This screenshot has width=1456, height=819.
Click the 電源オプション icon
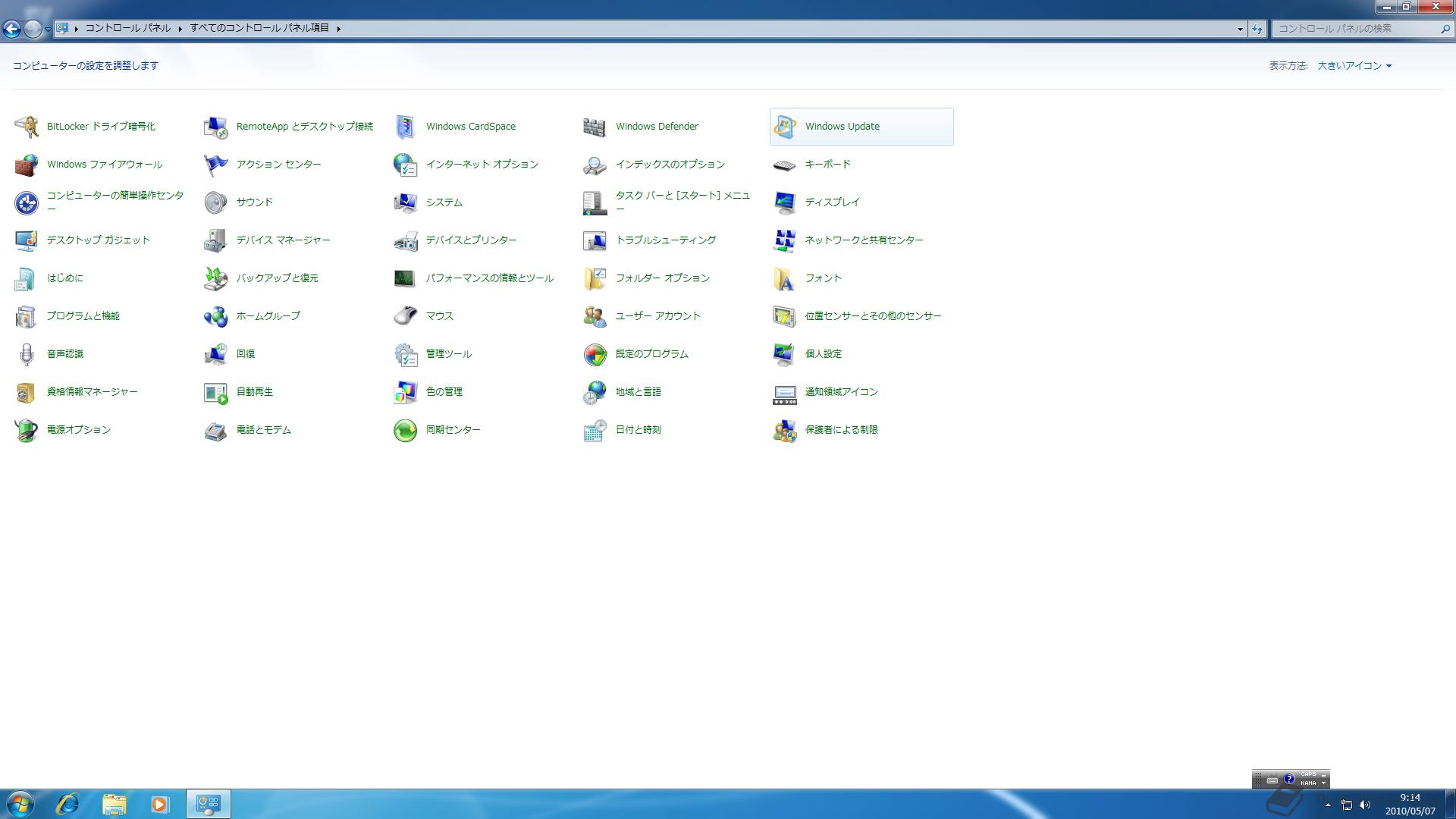pos(27,430)
